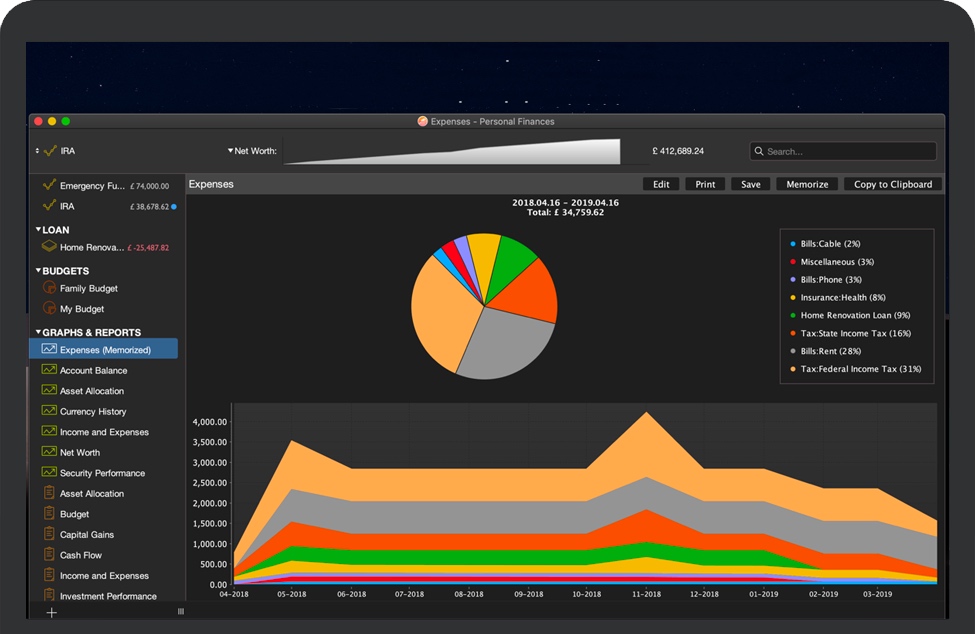Screen dimensions: 975x634
Task: Collapse the BUDGETS section
Action: coord(39,271)
